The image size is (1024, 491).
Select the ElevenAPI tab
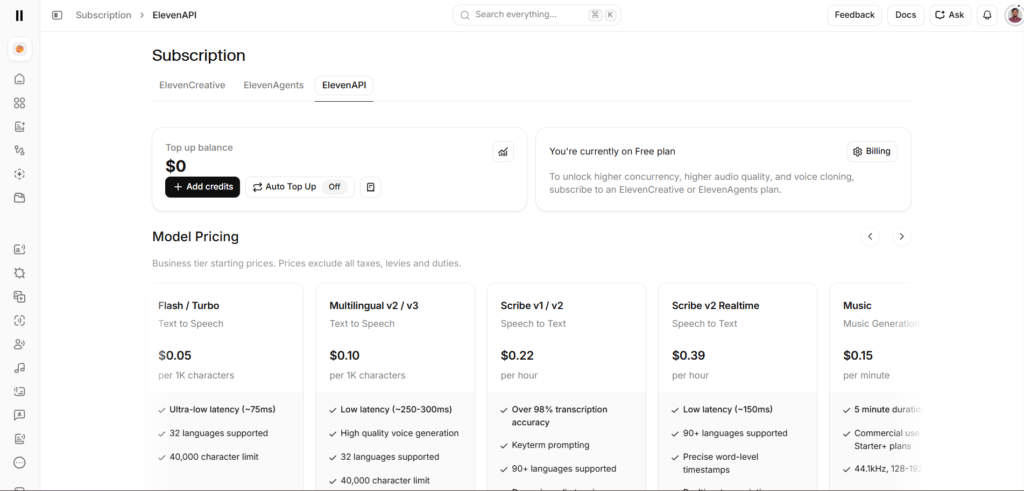click(344, 85)
